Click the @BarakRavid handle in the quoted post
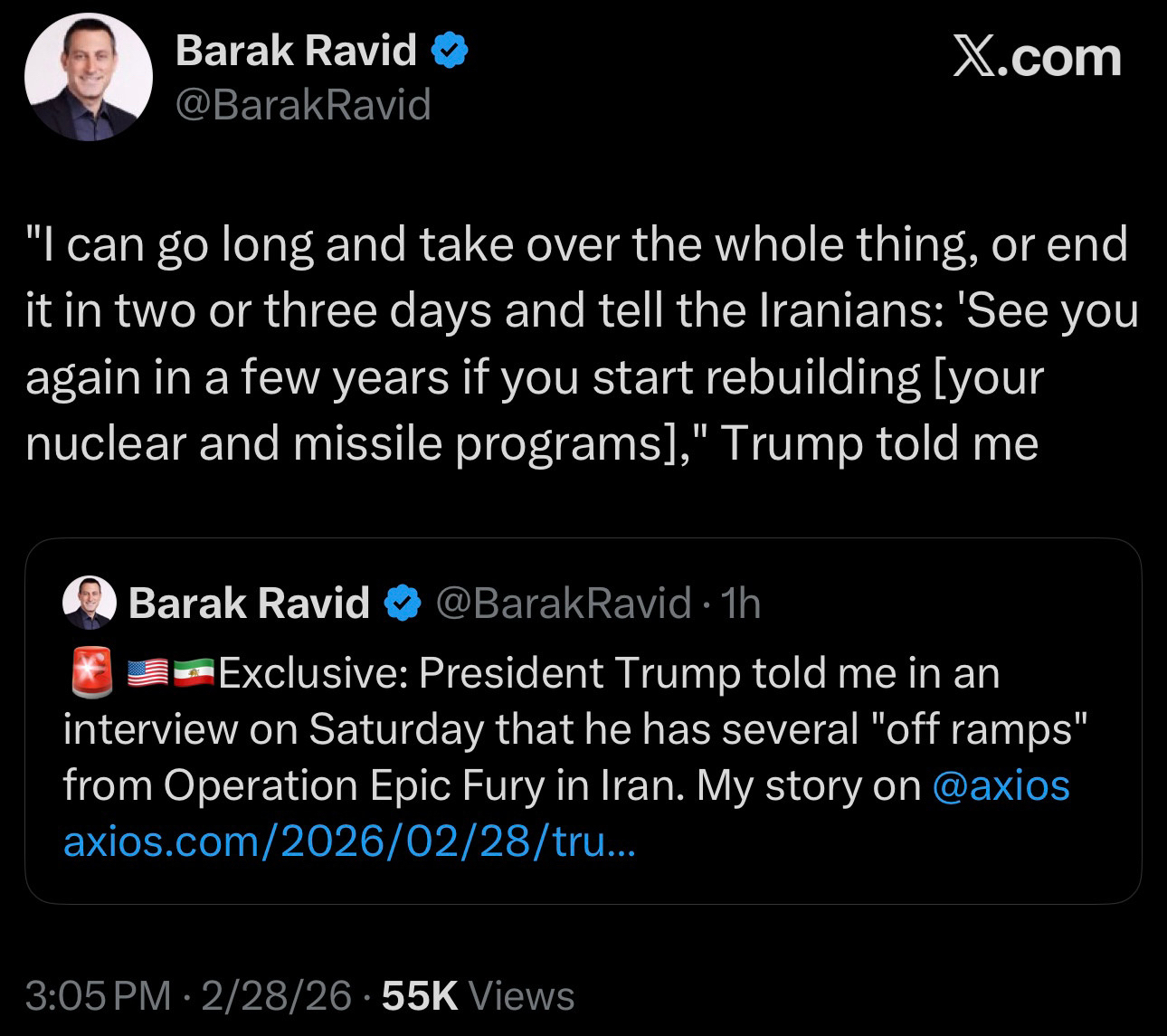This screenshot has width=1167, height=1036. click(564, 603)
